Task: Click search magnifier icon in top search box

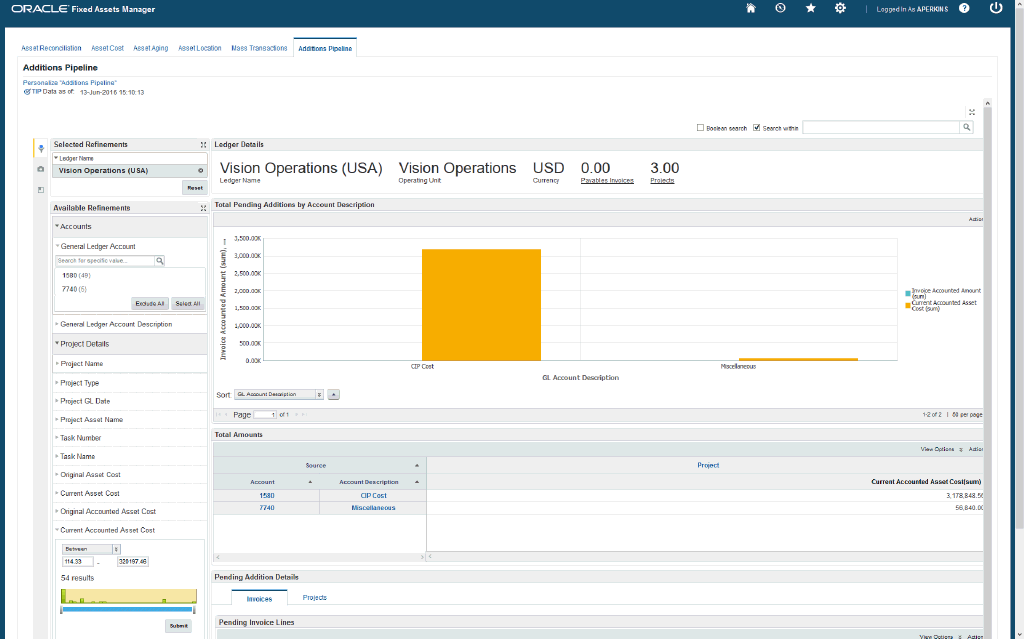Action: pyautogui.click(x=967, y=127)
